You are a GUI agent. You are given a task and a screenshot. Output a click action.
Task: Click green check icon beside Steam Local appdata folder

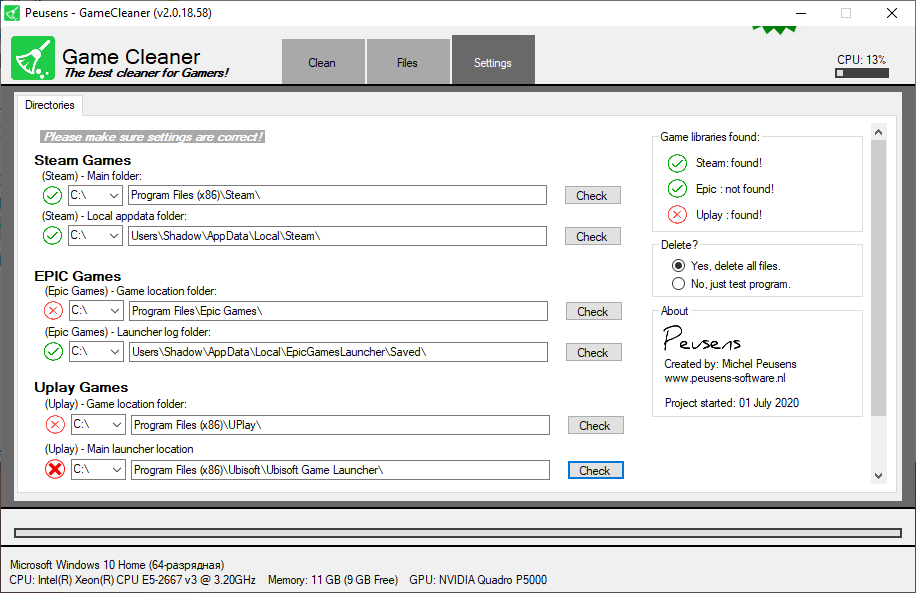pyautogui.click(x=53, y=236)
